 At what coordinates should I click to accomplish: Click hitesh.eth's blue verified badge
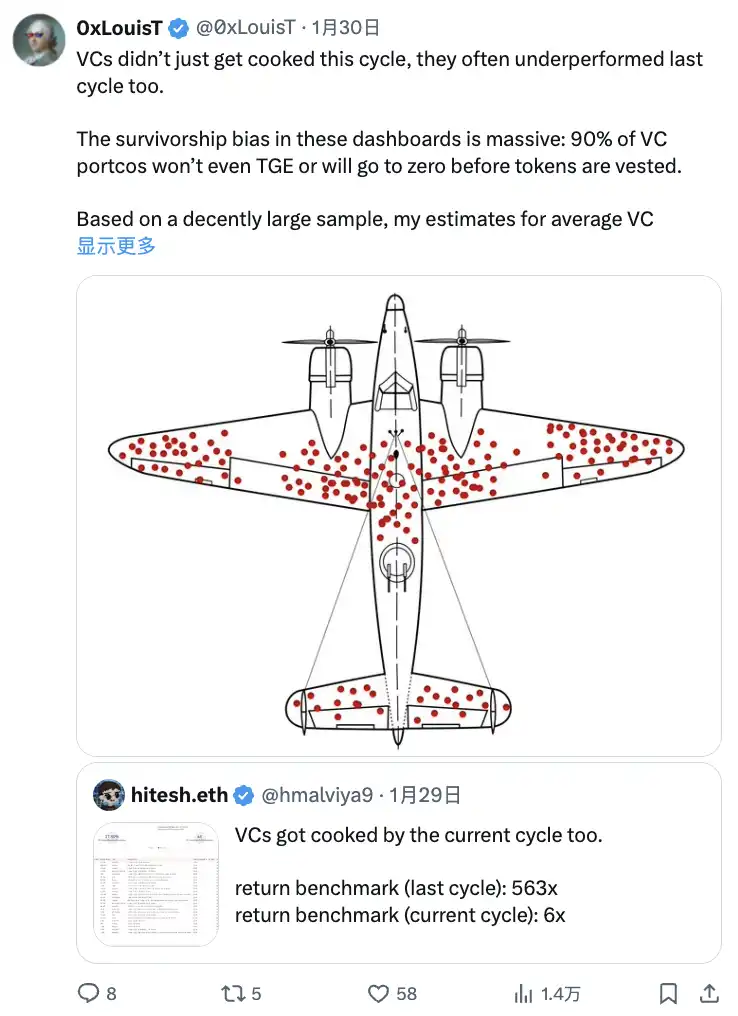pos(244,795)
